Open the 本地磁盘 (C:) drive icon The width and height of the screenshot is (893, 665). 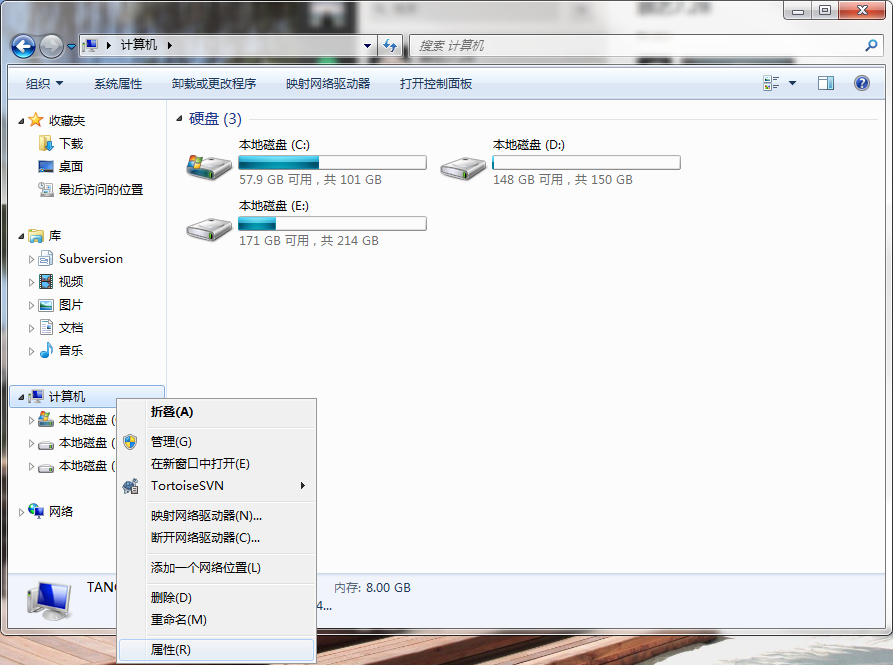pyautogui.click(x=209, y=166)
